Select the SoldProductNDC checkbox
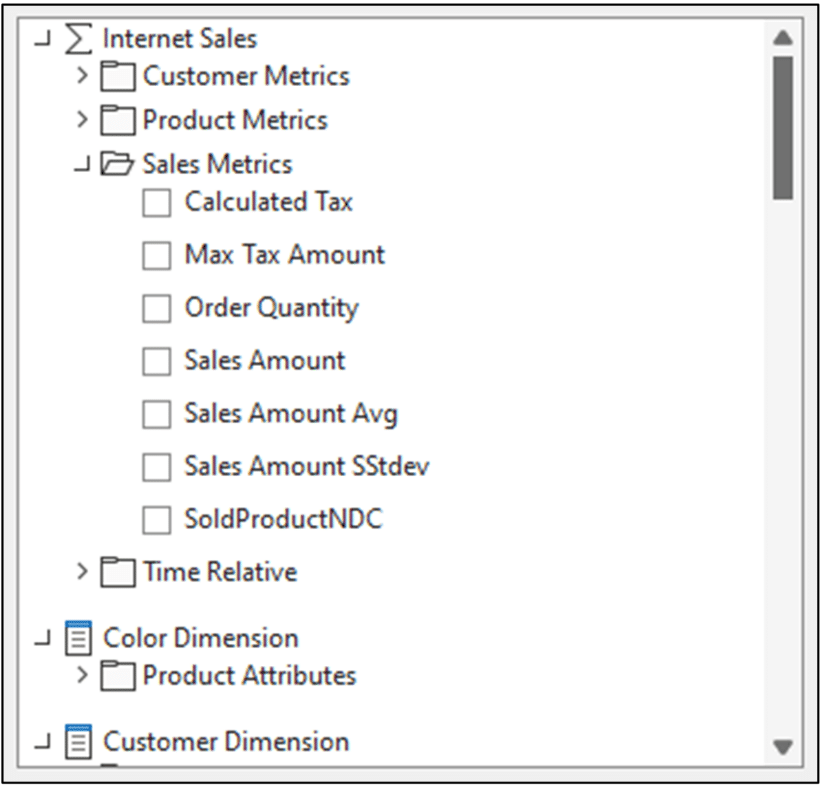The image size is (825, 790). click(156, 520)
